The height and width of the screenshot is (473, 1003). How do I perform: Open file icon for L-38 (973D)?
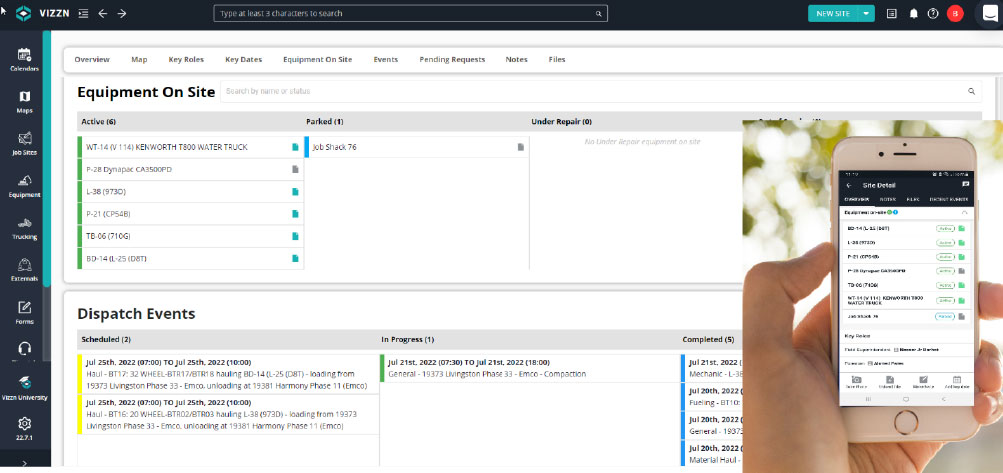pyautogui.click(x=295, y=191)
